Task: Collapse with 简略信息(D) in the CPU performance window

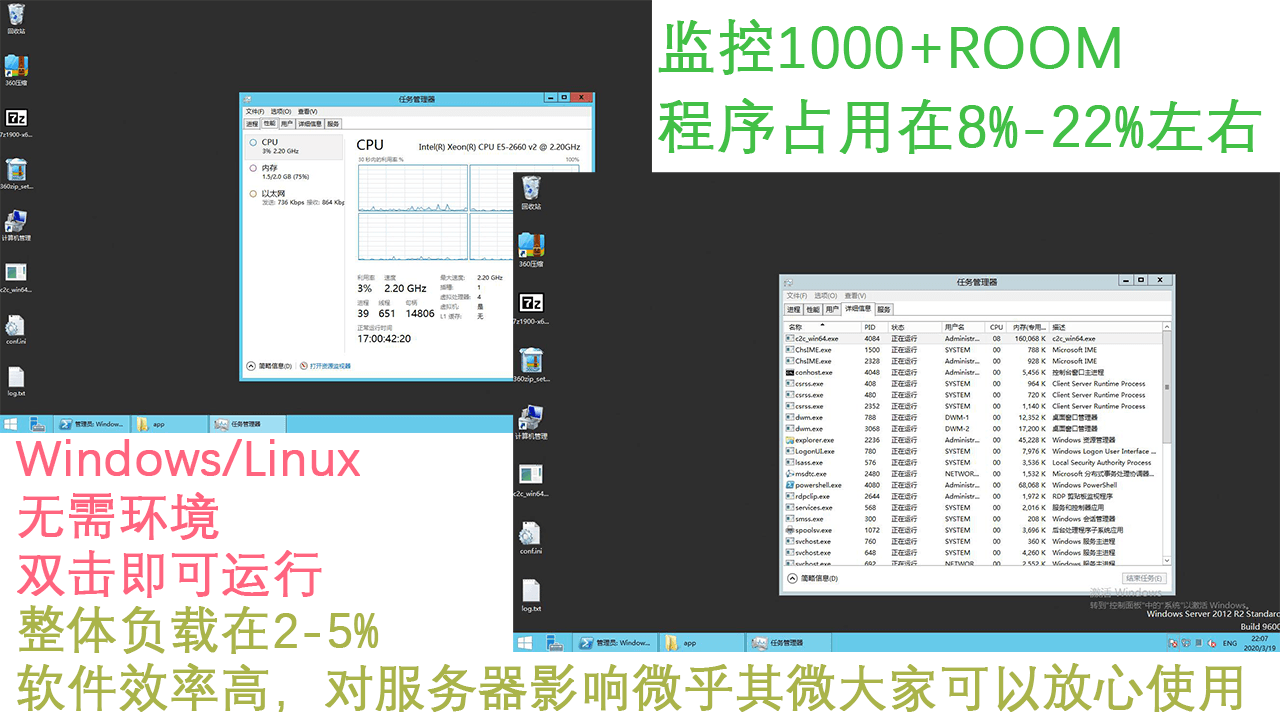Action: [270, 366]
